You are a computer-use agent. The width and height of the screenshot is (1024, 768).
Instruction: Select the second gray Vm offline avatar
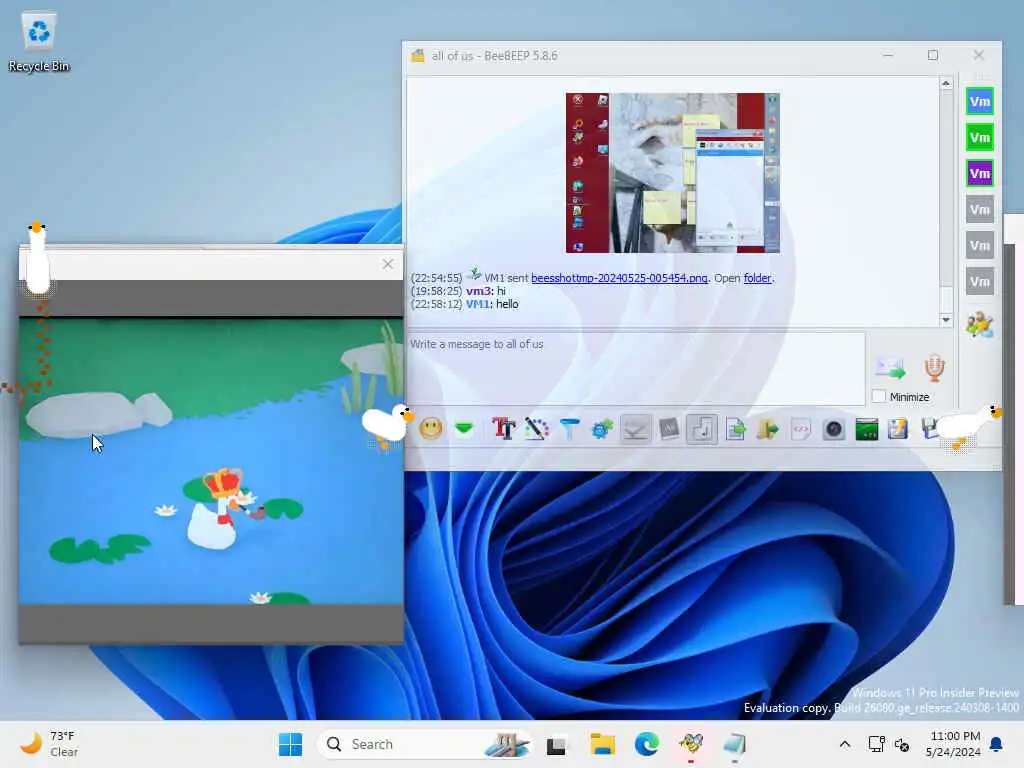(x=980, y=246)
